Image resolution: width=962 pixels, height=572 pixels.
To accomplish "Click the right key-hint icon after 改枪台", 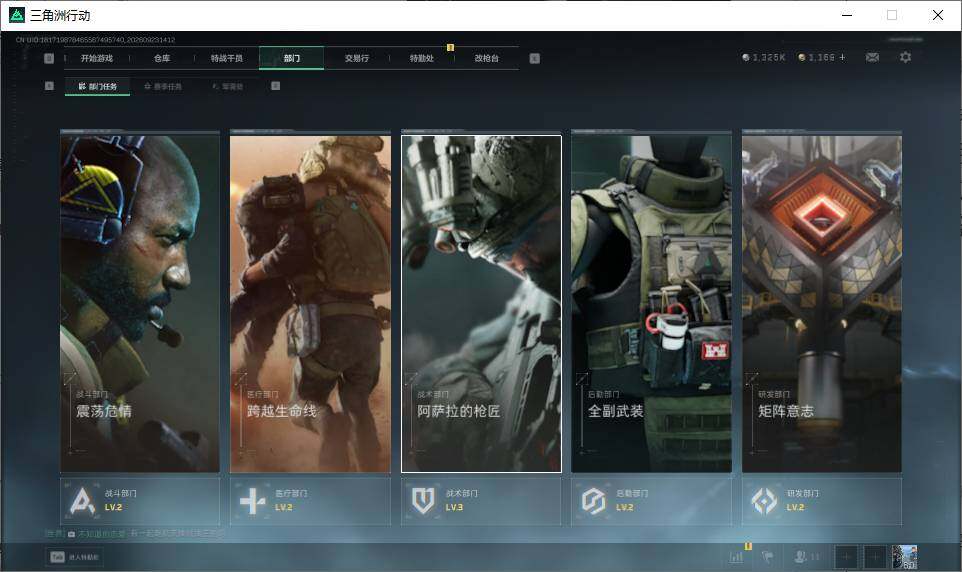I will pos(534,58).
